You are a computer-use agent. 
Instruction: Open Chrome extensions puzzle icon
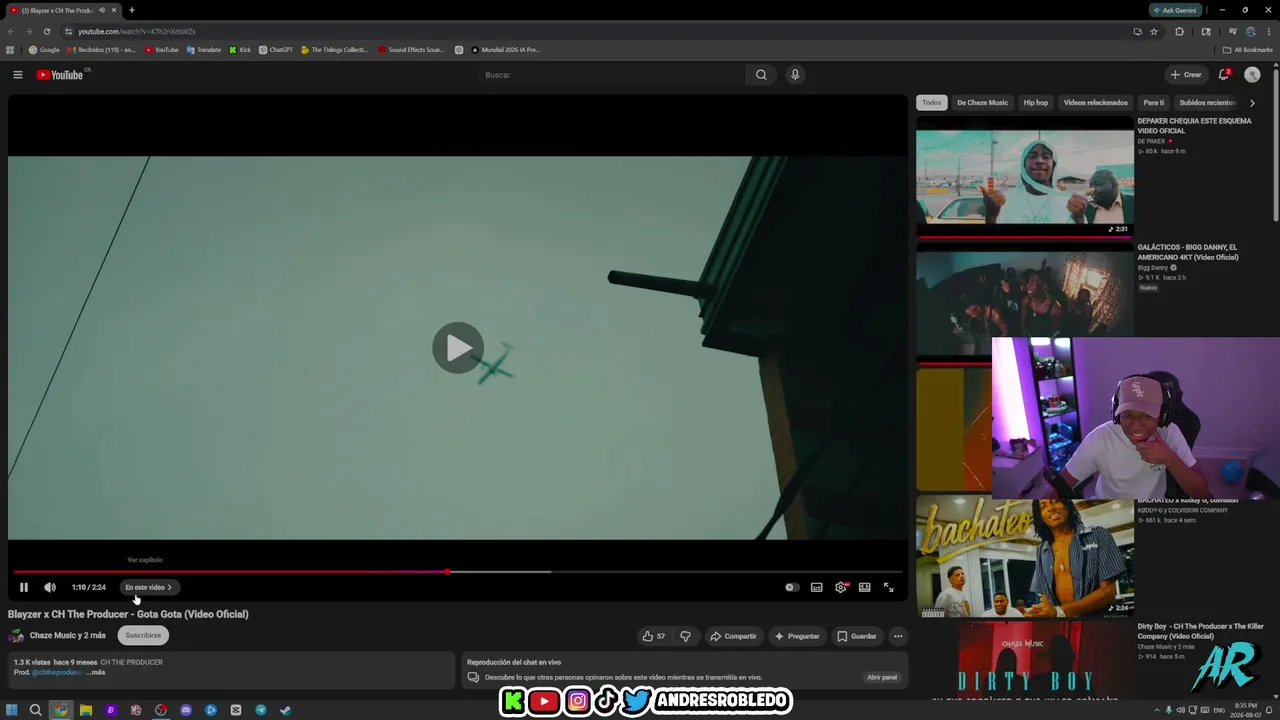pyautogui.click(x=1179, y=31)
